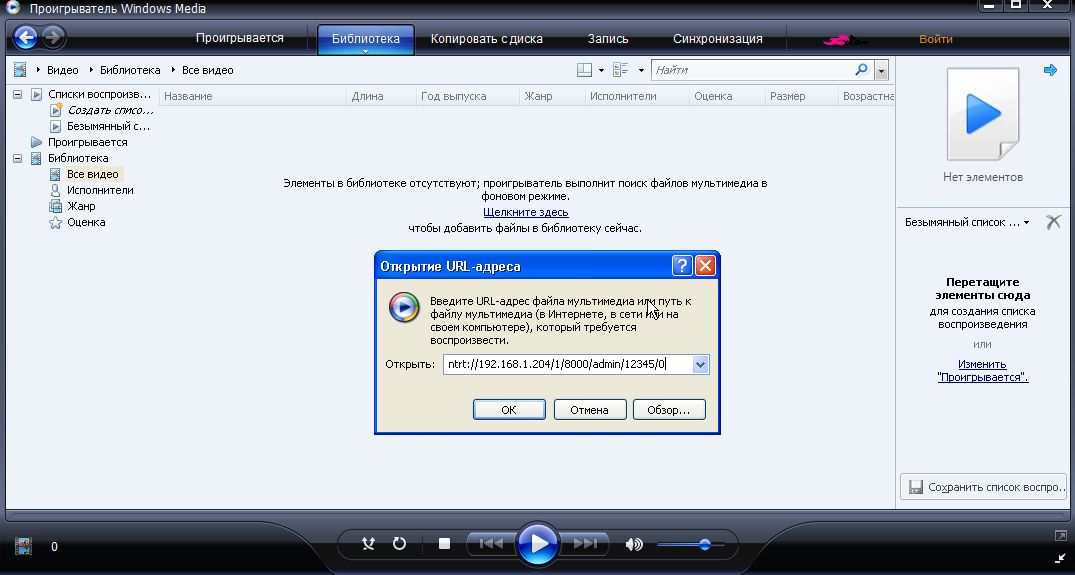Switch to the Запись tab

coord(608,38)
